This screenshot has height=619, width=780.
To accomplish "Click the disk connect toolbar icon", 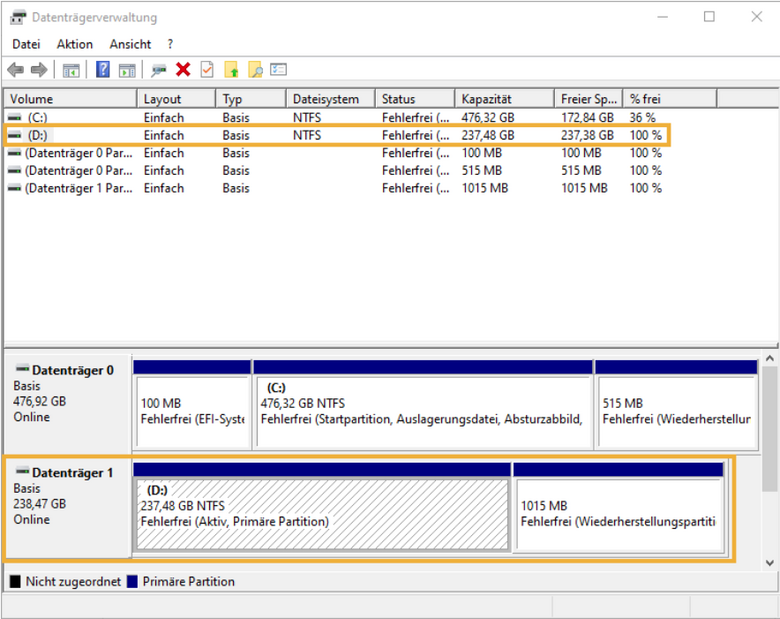I will pyautogui.click(x=159, y=70).
